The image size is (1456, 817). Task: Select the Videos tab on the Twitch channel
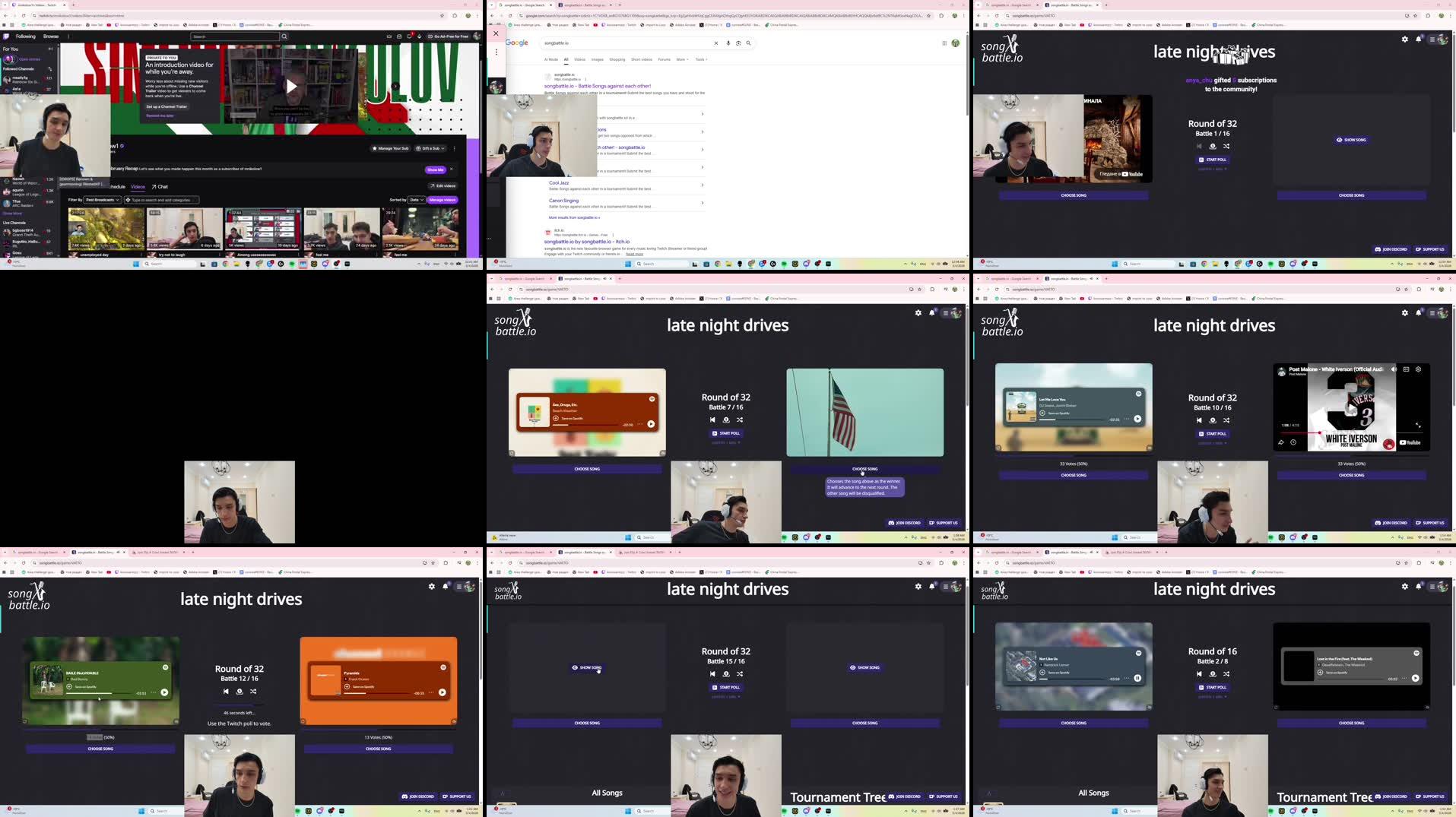[x=138, y=186]
